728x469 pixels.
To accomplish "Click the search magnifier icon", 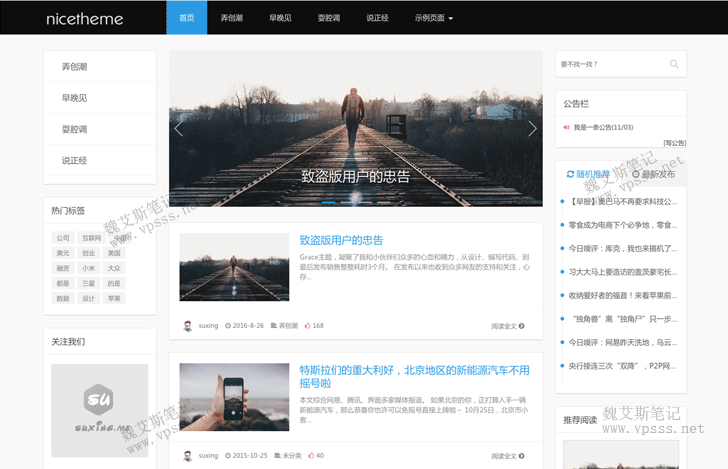I will [x=674, y=64].
